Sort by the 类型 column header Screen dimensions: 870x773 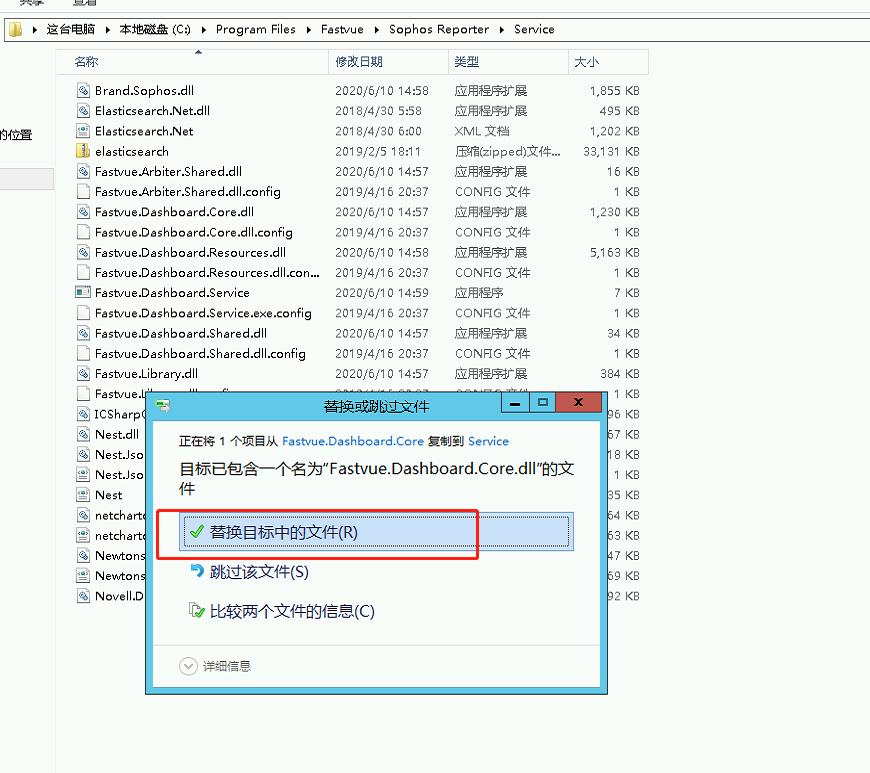[x=508, y=62]
